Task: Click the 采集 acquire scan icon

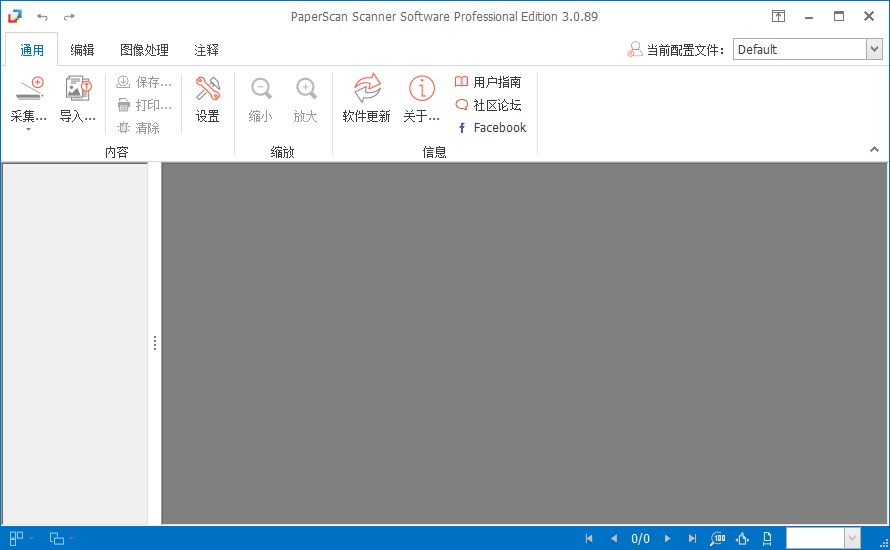Action: [29, 89]
